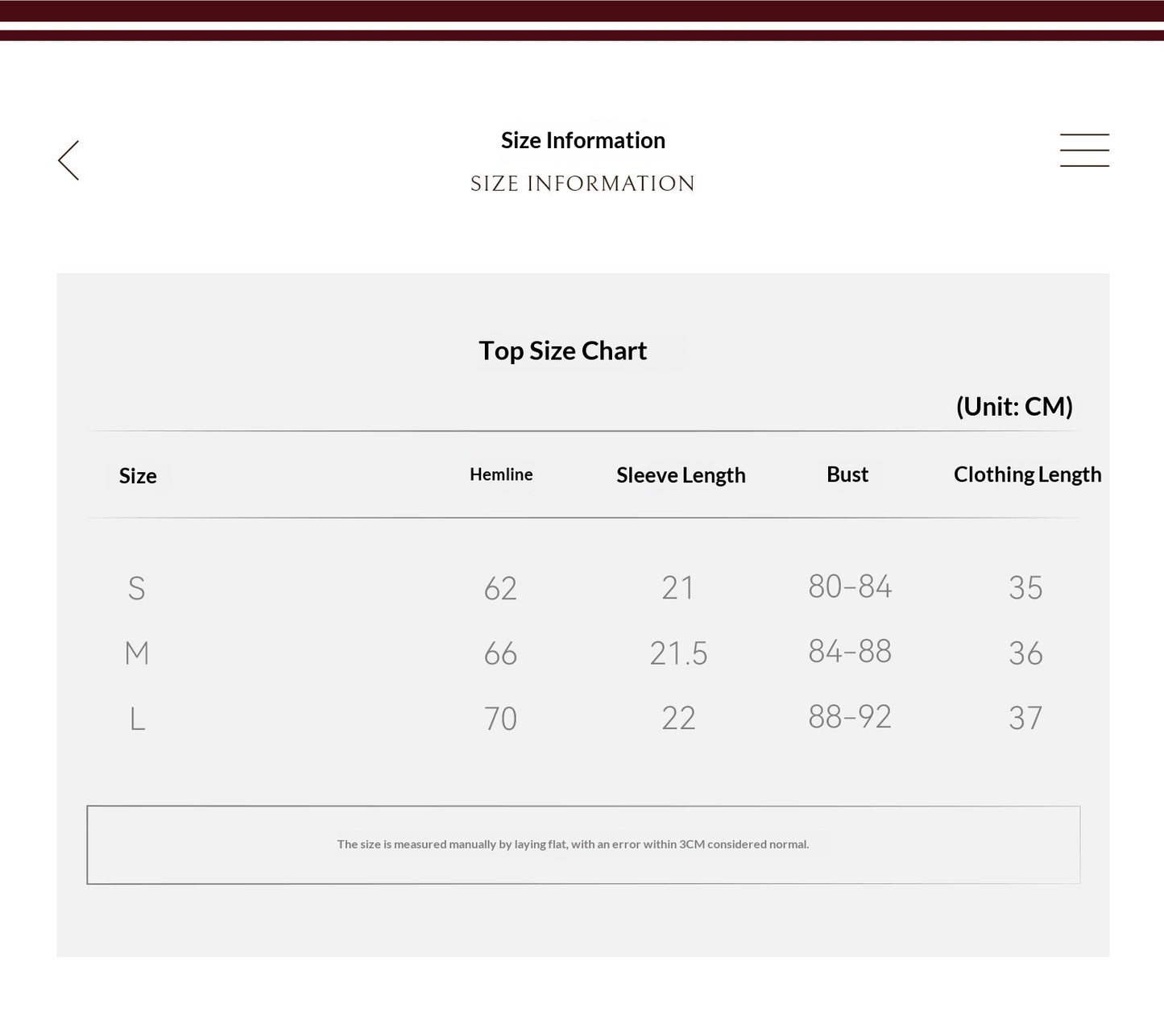Choose the S size row label

[x=137, y=588]
